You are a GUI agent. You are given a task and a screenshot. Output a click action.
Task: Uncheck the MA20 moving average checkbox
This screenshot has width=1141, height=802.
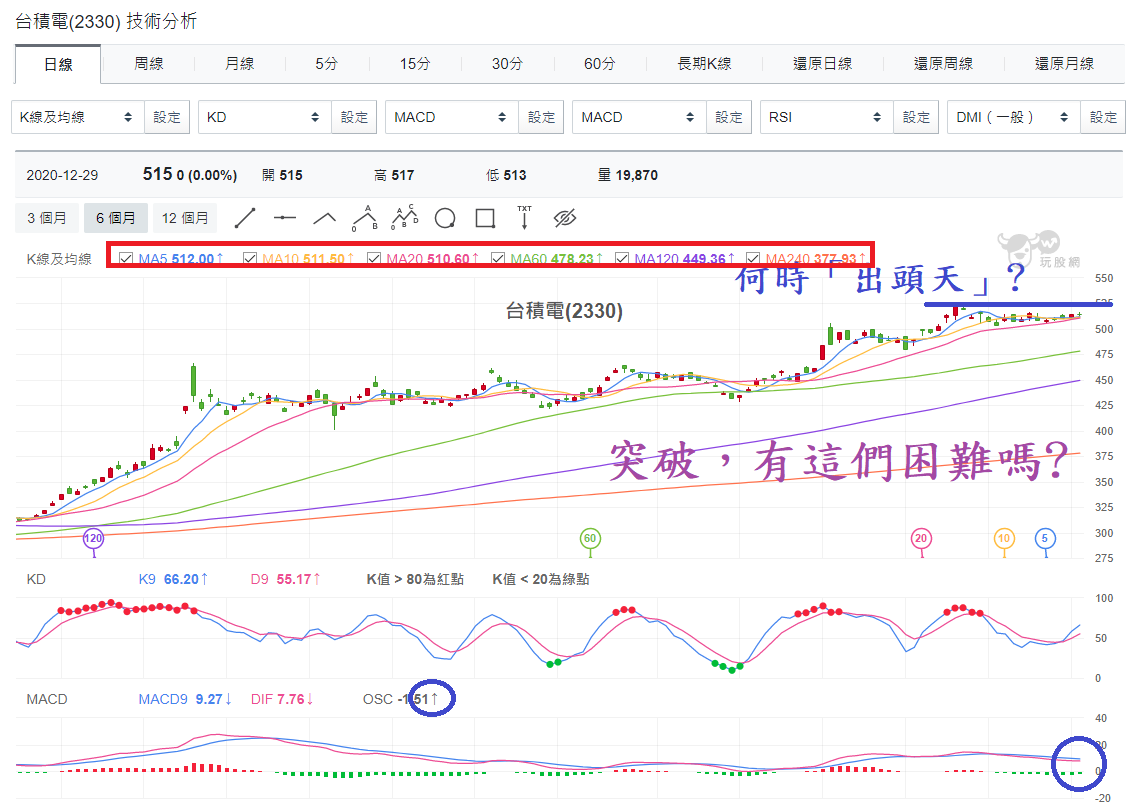tap(374, 258)
